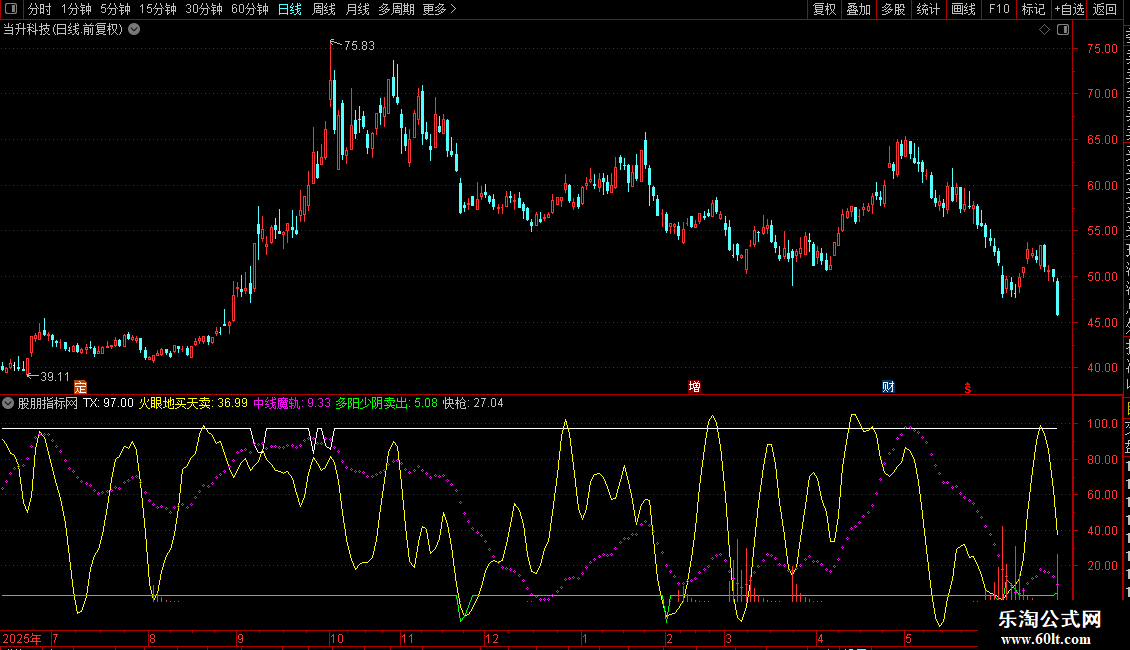Click the 返回 back button
Screen dimensions: 1130x650
[1104, 9]
